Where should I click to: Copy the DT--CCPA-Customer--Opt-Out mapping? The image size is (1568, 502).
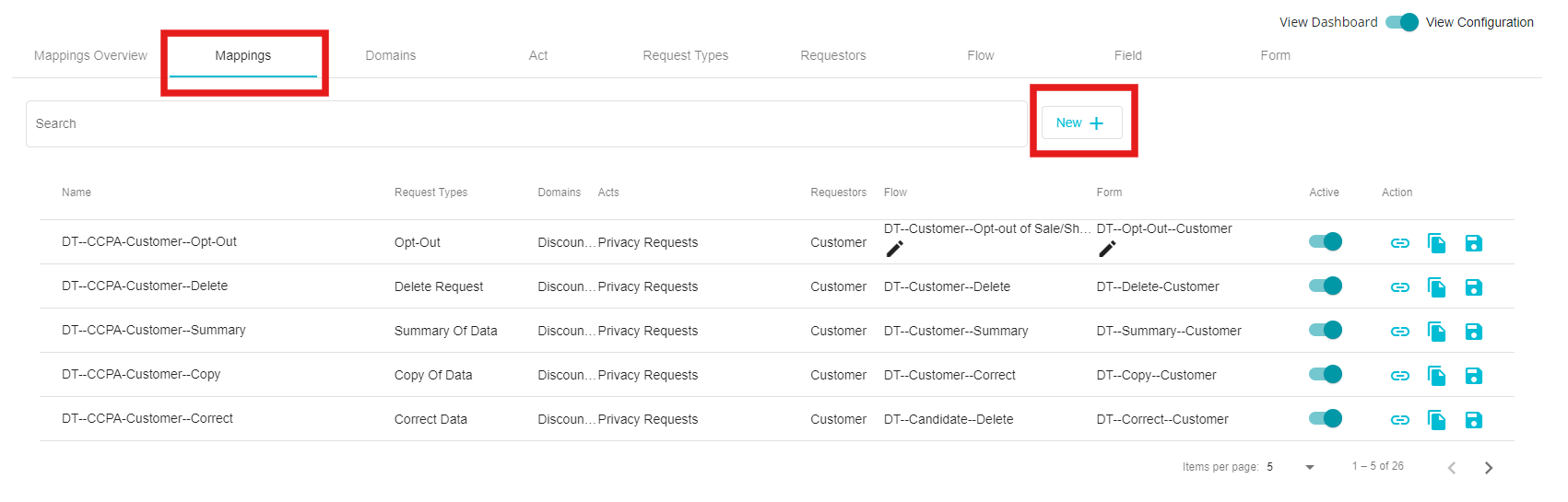pos(1436,243)
